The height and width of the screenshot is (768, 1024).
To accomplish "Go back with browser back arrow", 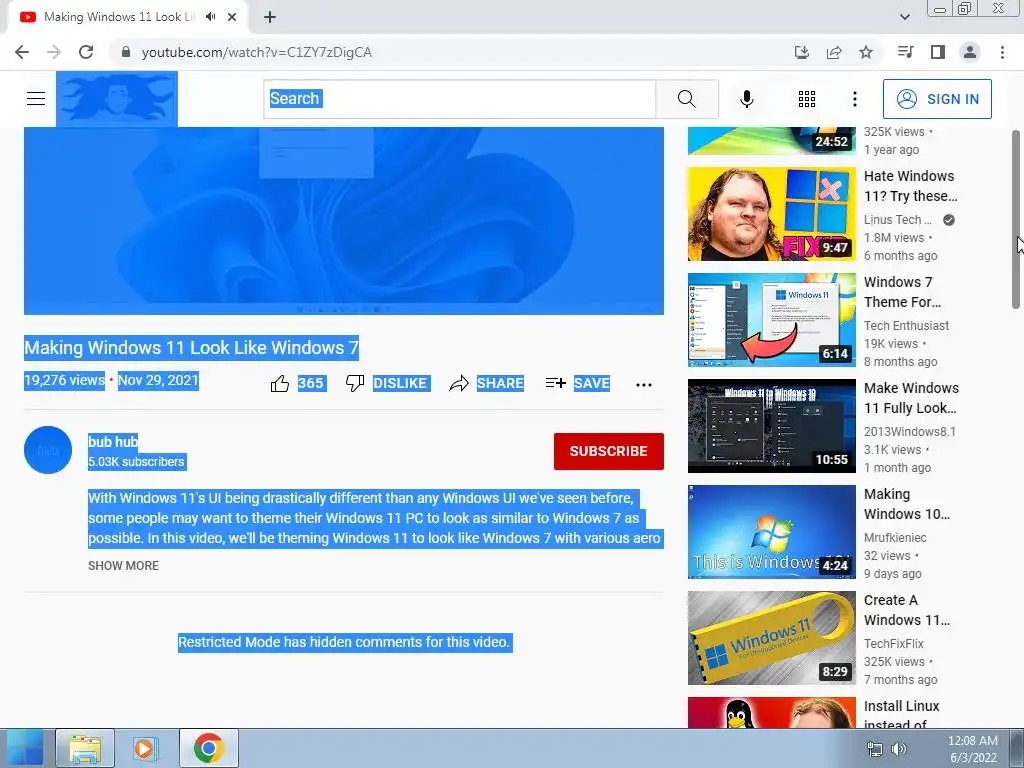I will (22, 52).
